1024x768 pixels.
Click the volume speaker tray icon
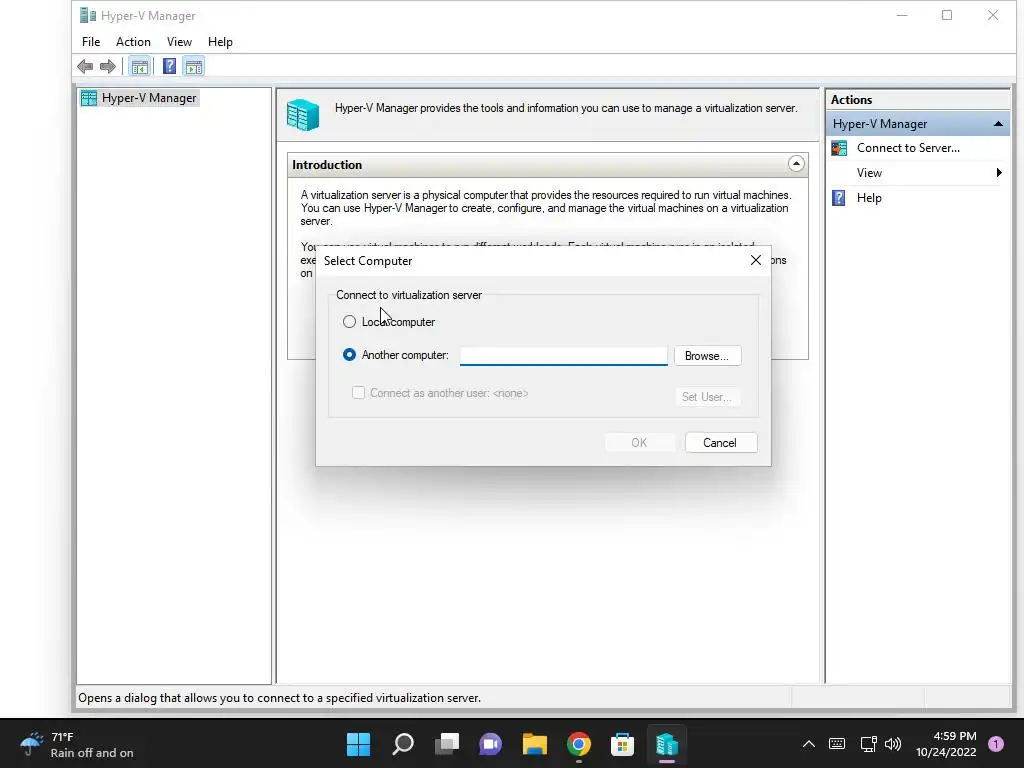893,744
